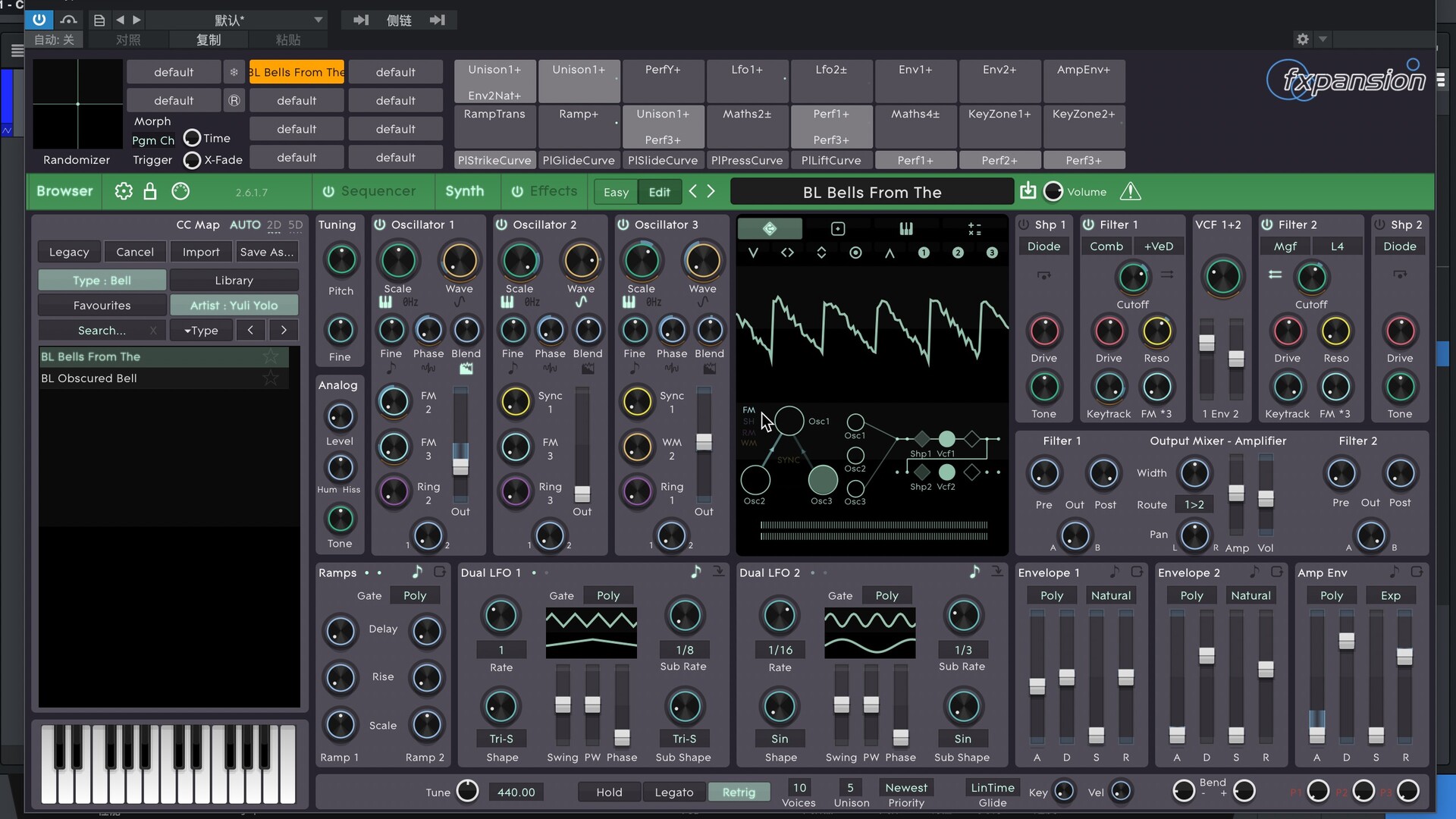Click the Retrig button
This screenshot has height=819, width=1456.
pyautogui.click(x=739, y=792)
